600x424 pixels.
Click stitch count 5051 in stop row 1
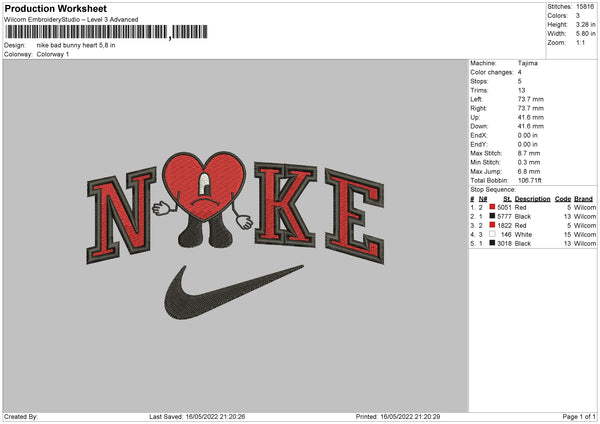(x=504, y=207)
